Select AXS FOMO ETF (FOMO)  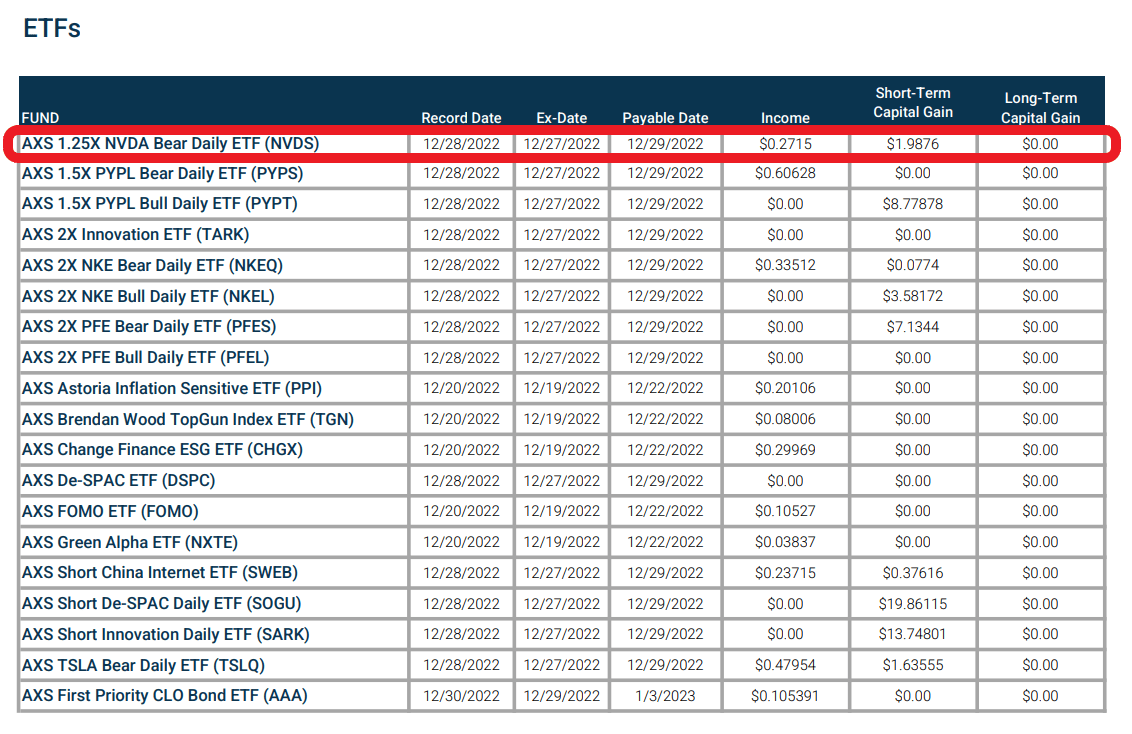(x=110, y=511)
